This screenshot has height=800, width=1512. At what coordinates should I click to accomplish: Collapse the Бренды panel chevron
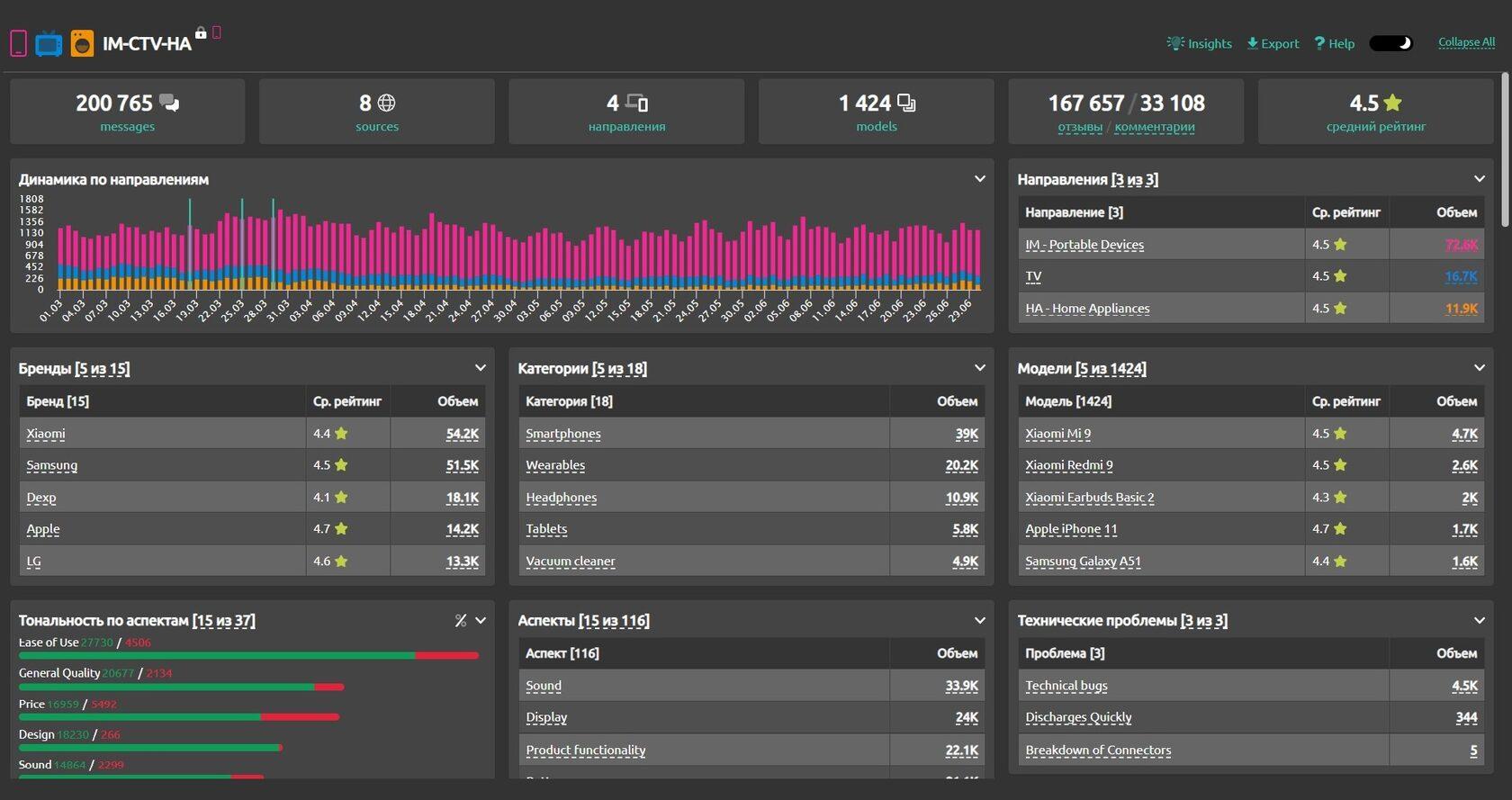point(481,368)
